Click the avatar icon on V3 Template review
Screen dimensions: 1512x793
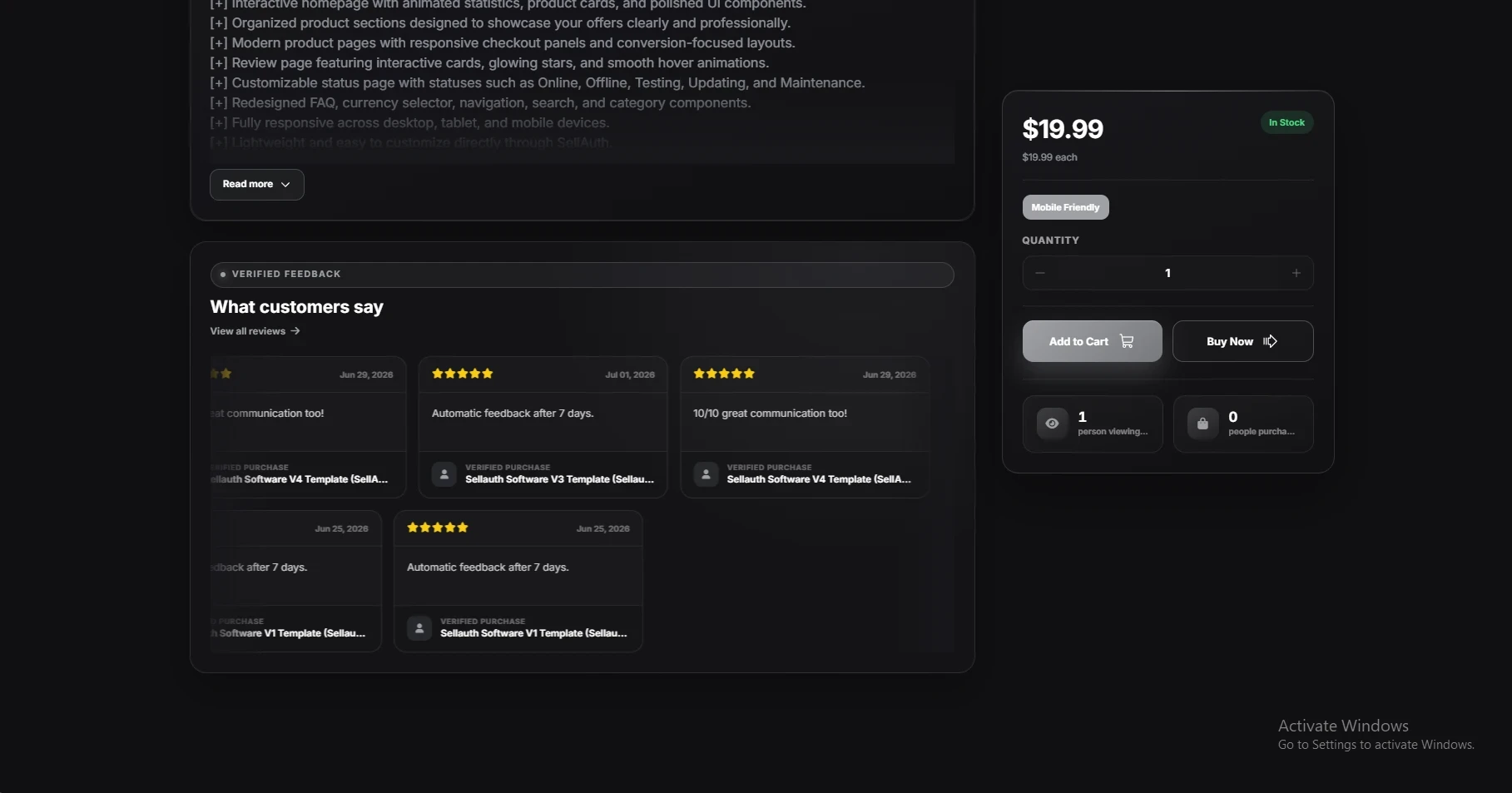coord(444,474)
